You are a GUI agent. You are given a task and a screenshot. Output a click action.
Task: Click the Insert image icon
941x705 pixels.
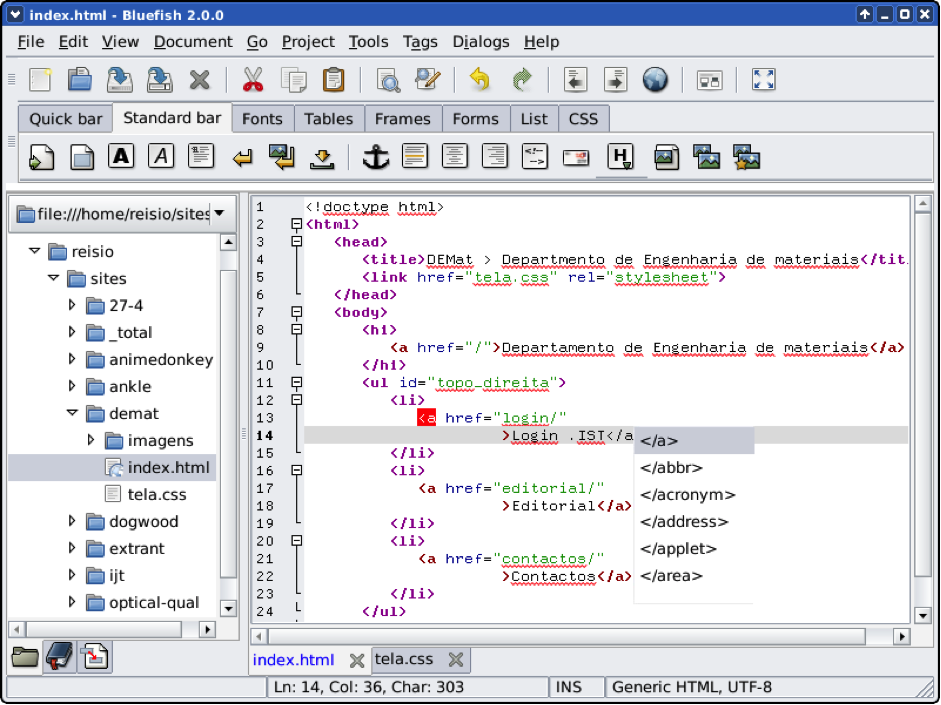[x=667, y=157]
